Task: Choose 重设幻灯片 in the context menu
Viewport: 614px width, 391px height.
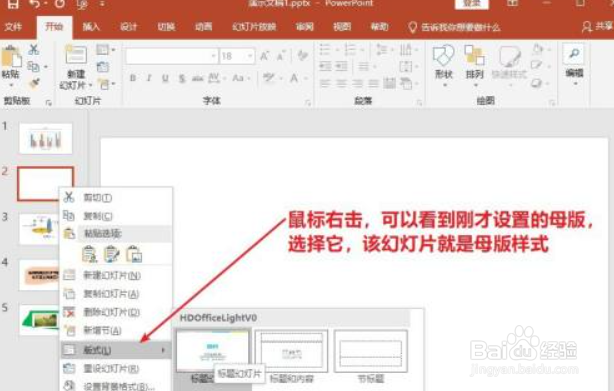Action: coord(116,368)
